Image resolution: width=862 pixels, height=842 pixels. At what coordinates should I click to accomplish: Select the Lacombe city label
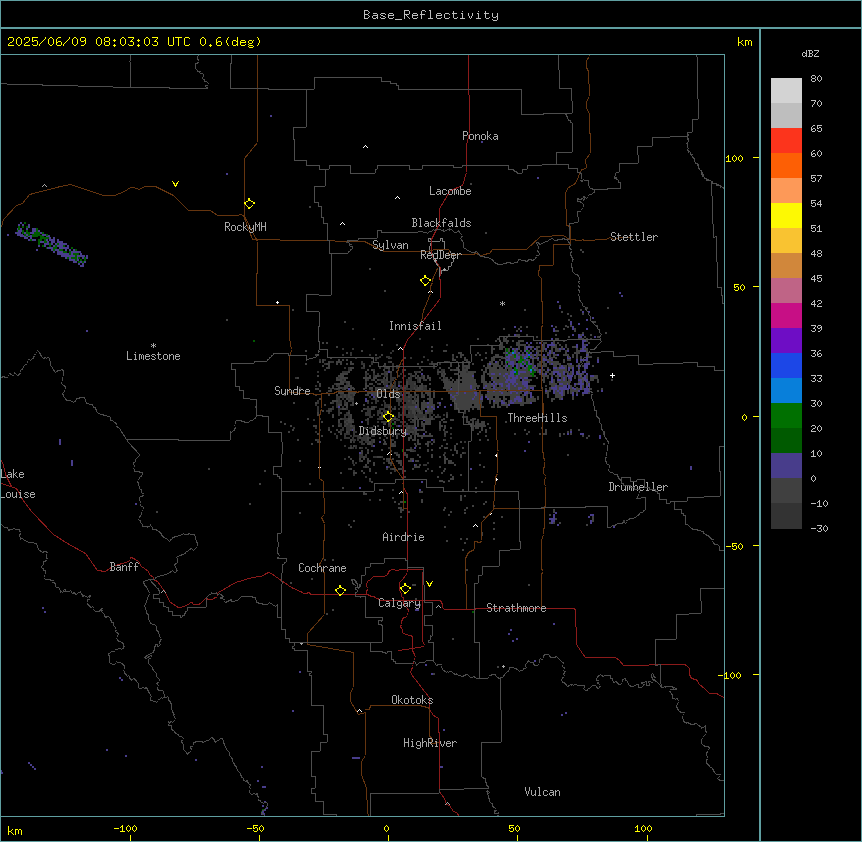pos(450,191)
